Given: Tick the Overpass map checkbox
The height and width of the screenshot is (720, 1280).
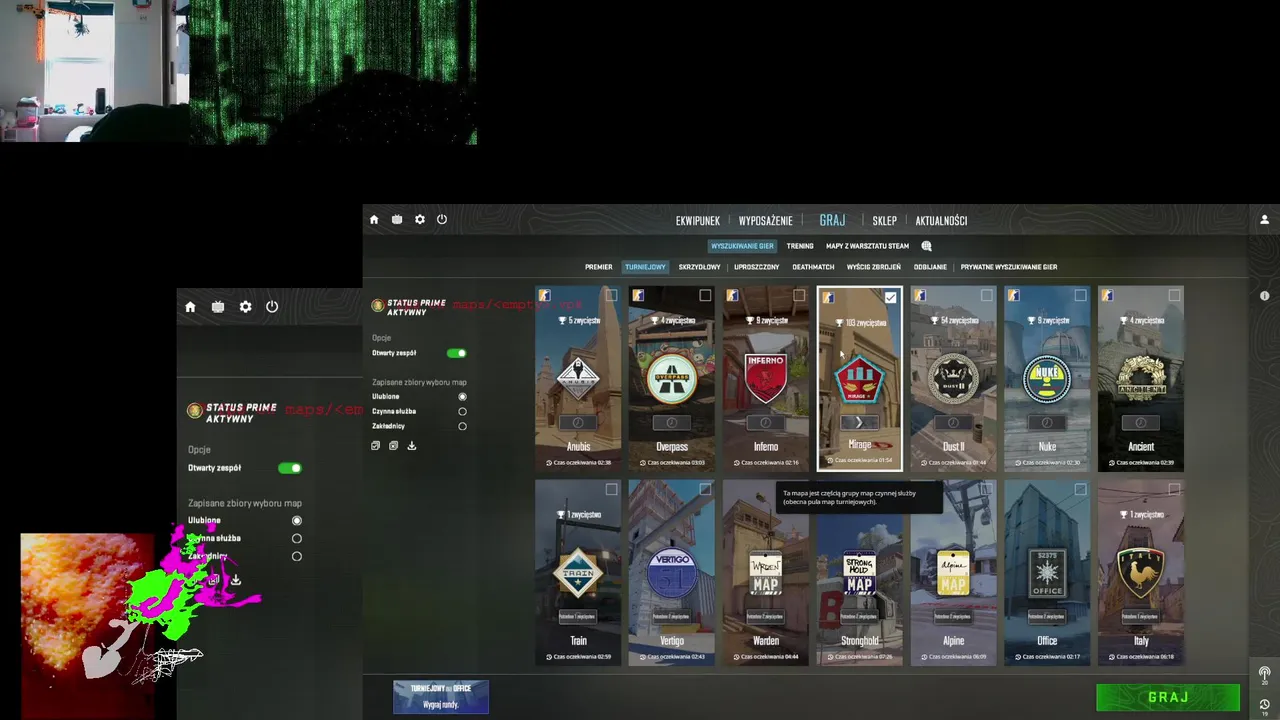Looking at the screenshot, I should pyautogui.click(x=705, y=295).
